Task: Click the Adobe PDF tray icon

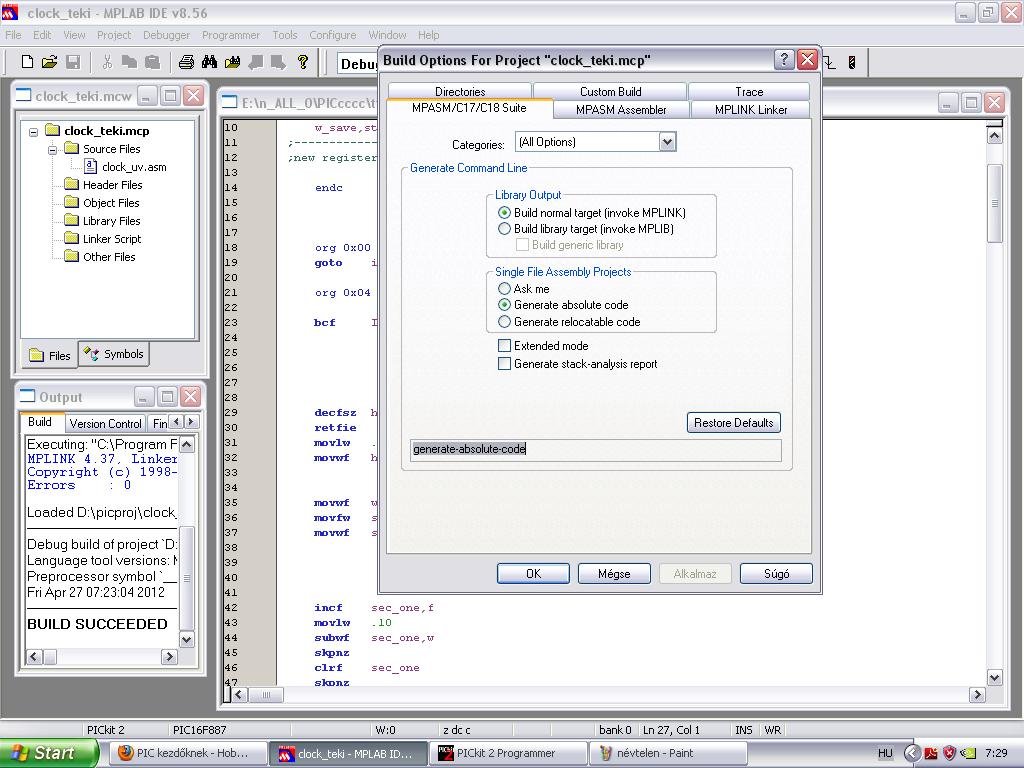Action: click(x=931, y=753)
